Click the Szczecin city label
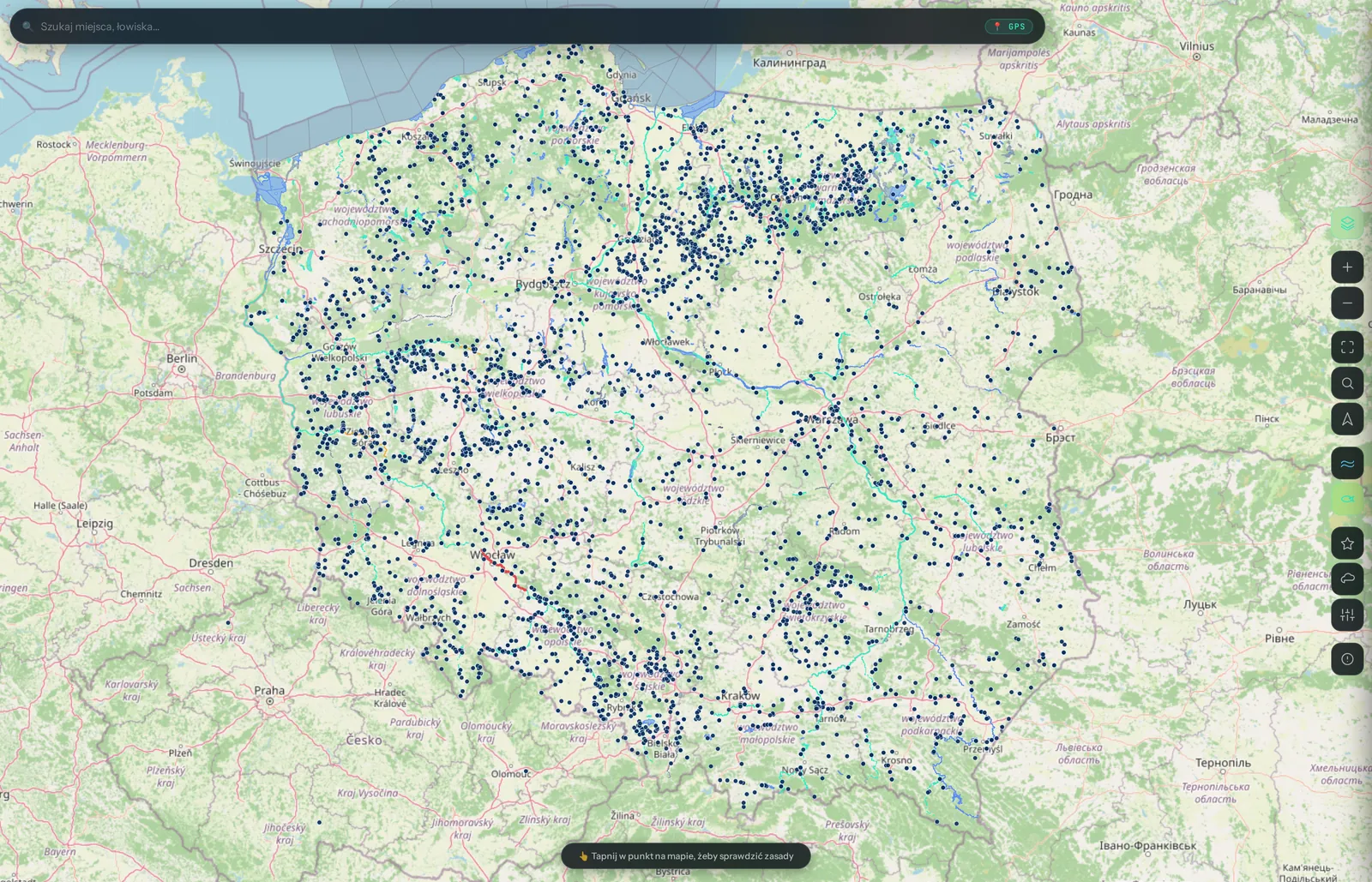 [280, 249]
